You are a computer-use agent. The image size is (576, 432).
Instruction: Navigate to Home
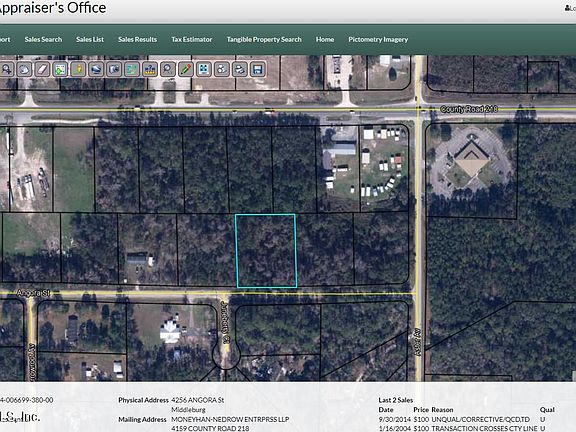tap(325, 39)
